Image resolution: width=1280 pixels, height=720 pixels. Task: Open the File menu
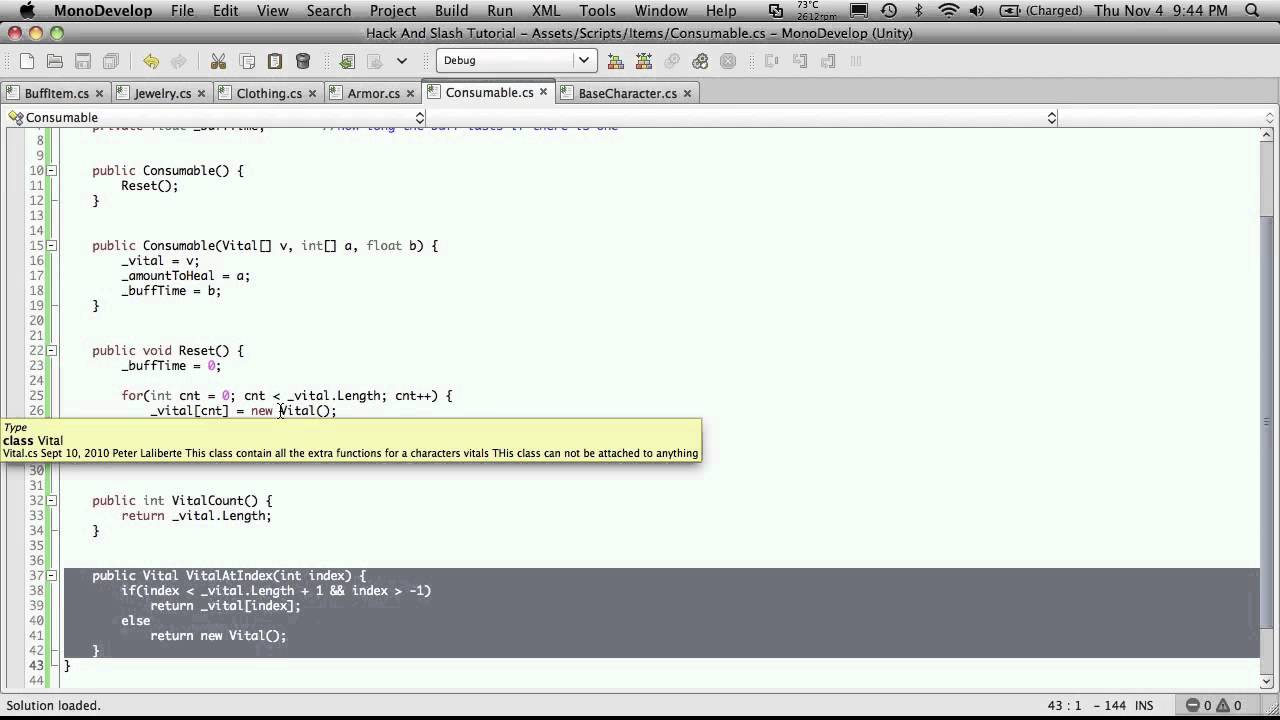tap(182, 11)
